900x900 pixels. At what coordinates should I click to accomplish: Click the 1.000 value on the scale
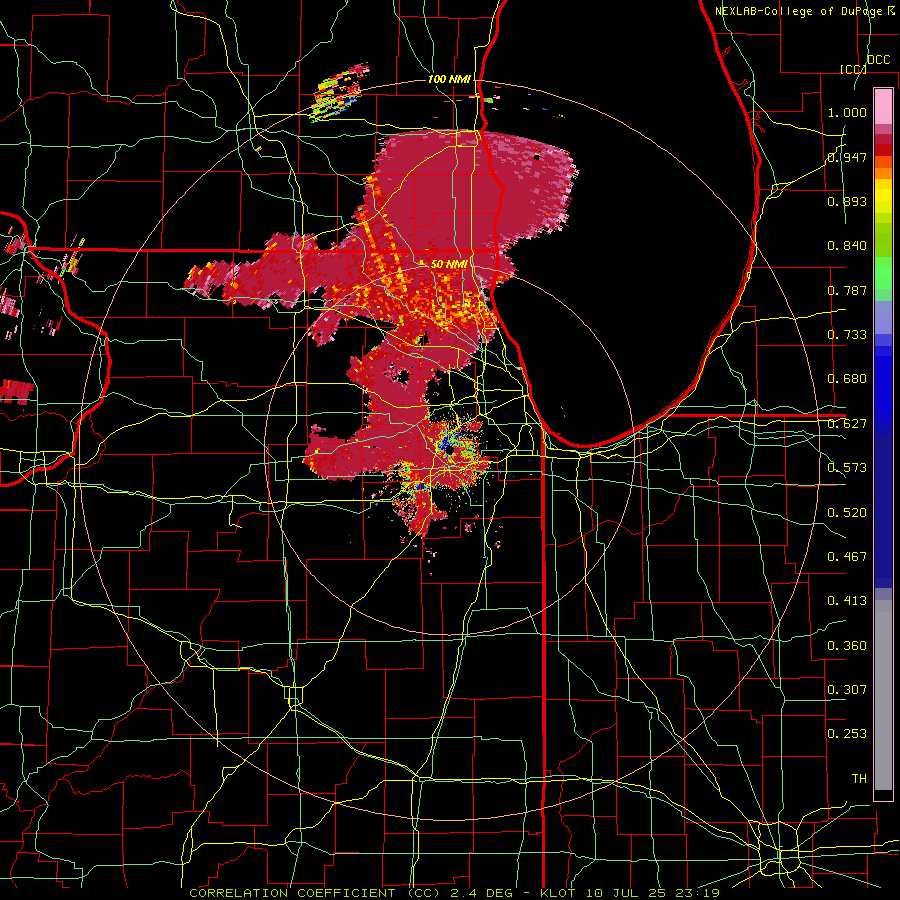(x=847, y=112)
